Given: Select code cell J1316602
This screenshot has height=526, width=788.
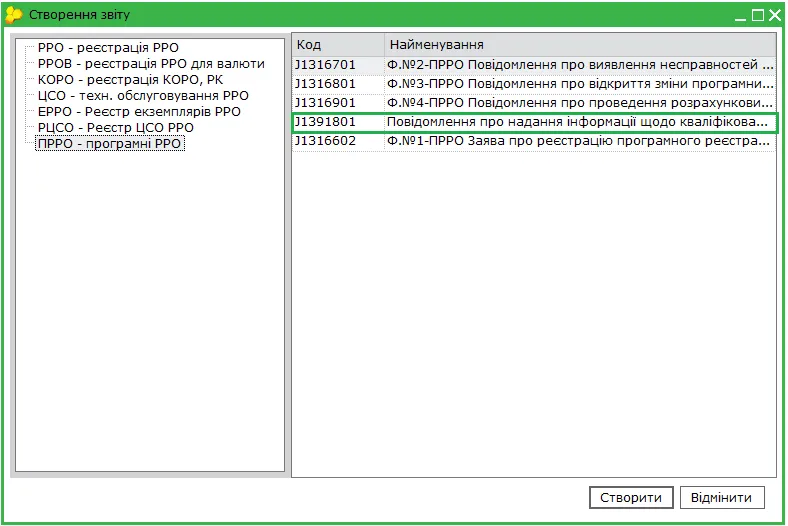Looking at the screenshot, I should click(338, 141).
